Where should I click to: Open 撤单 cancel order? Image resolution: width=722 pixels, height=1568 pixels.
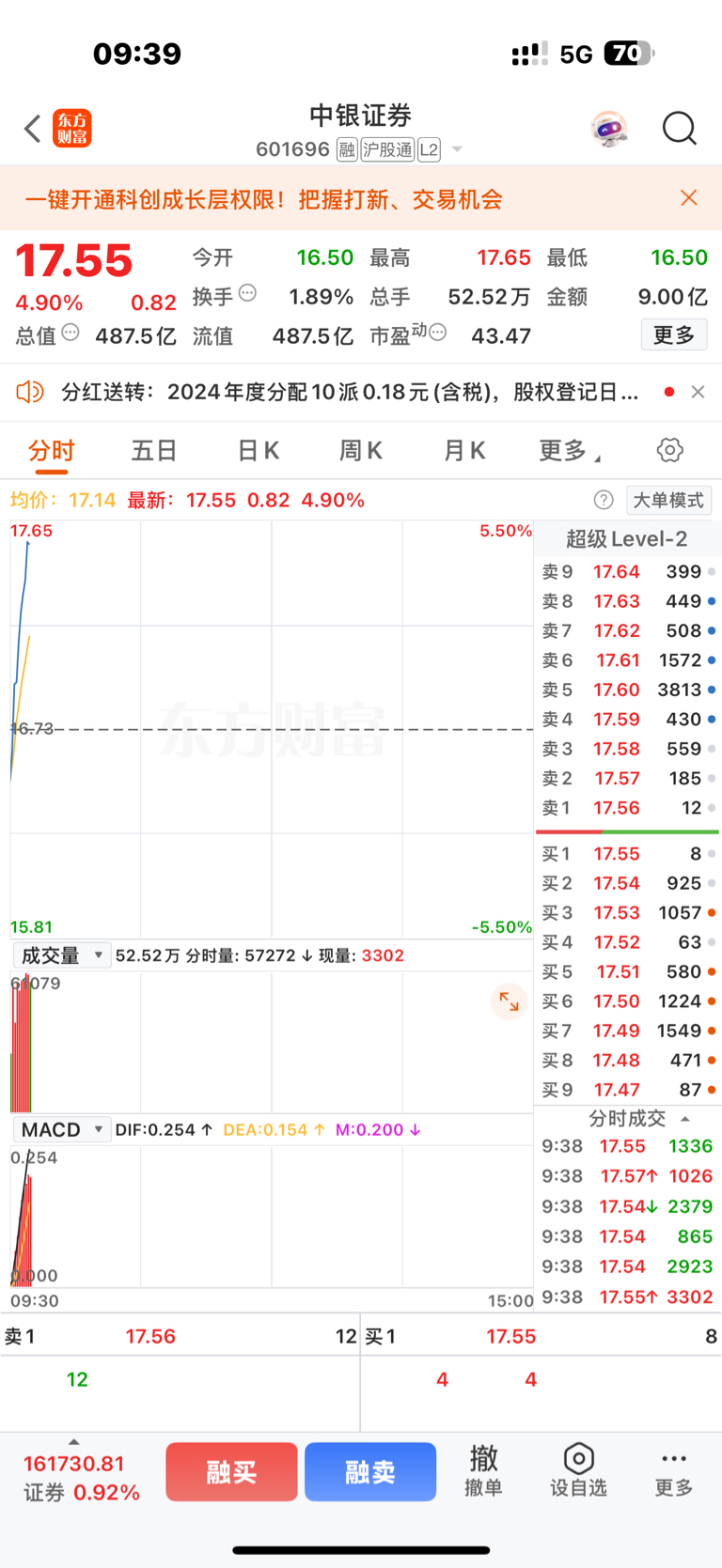click(483, 1471)
